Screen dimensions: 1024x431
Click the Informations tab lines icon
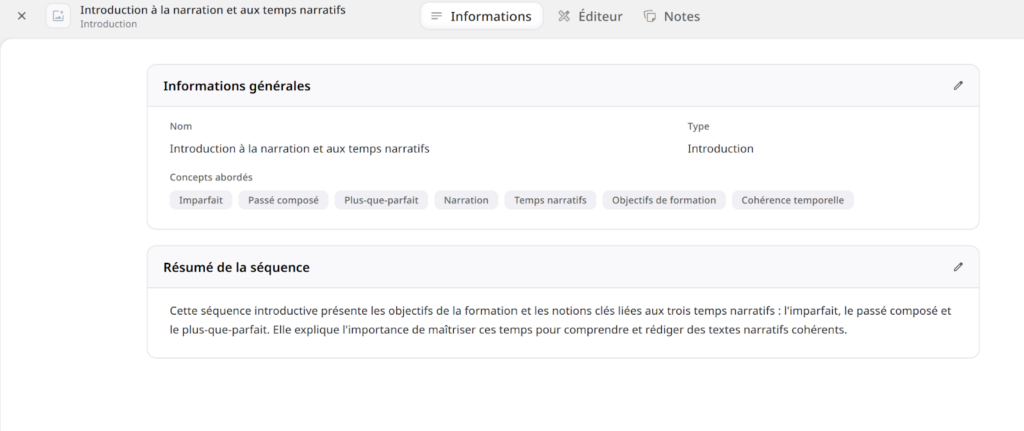(x=436, y=16)
